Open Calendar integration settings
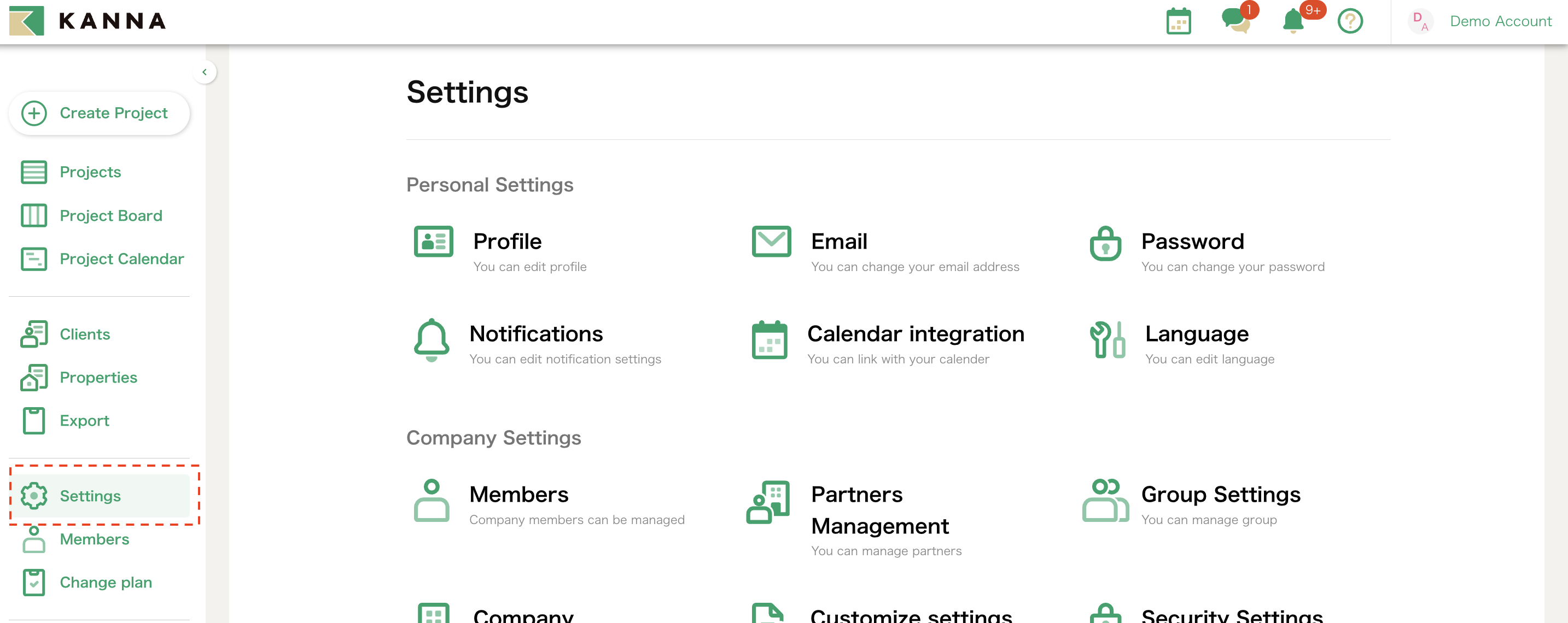The width and height of the screenshot is (1568, 623). pyautogui.click(x=915, y=334)
